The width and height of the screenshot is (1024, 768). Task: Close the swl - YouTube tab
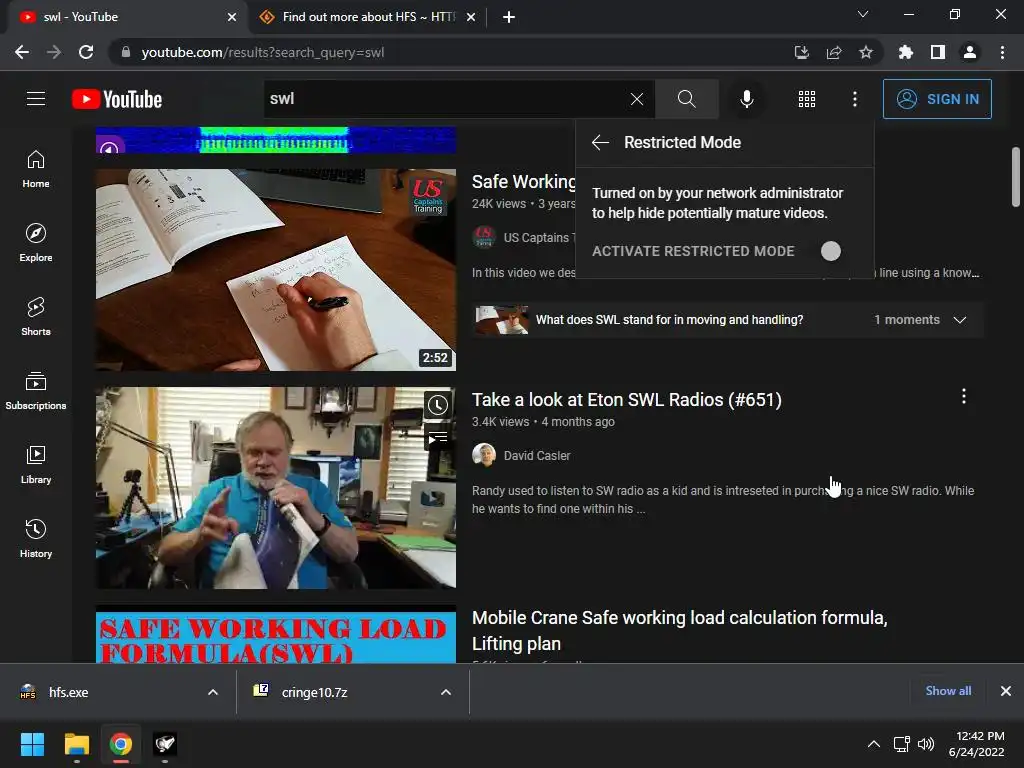click(x=232, y=17)
